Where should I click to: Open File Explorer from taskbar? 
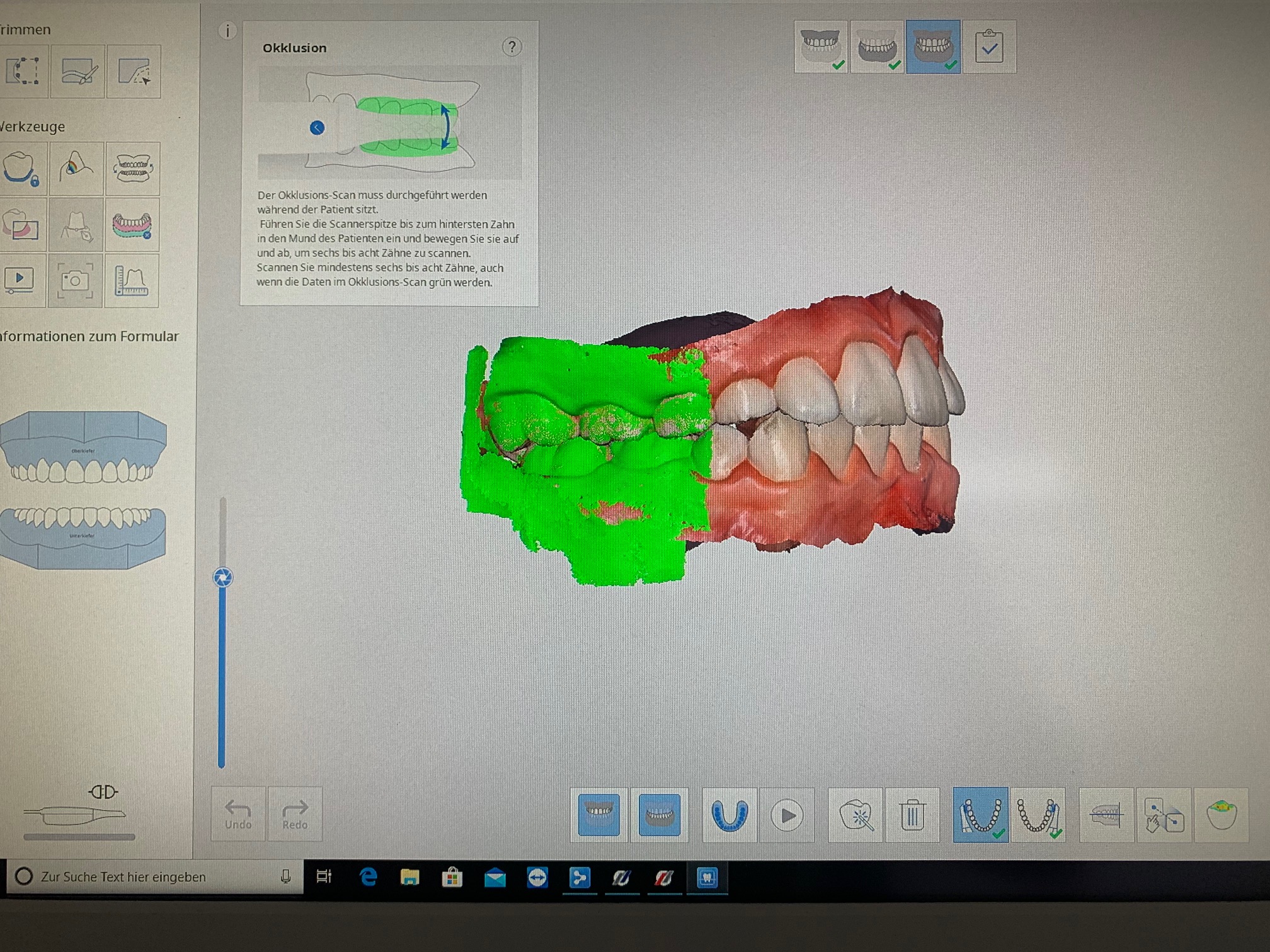[x=410, y=876]
